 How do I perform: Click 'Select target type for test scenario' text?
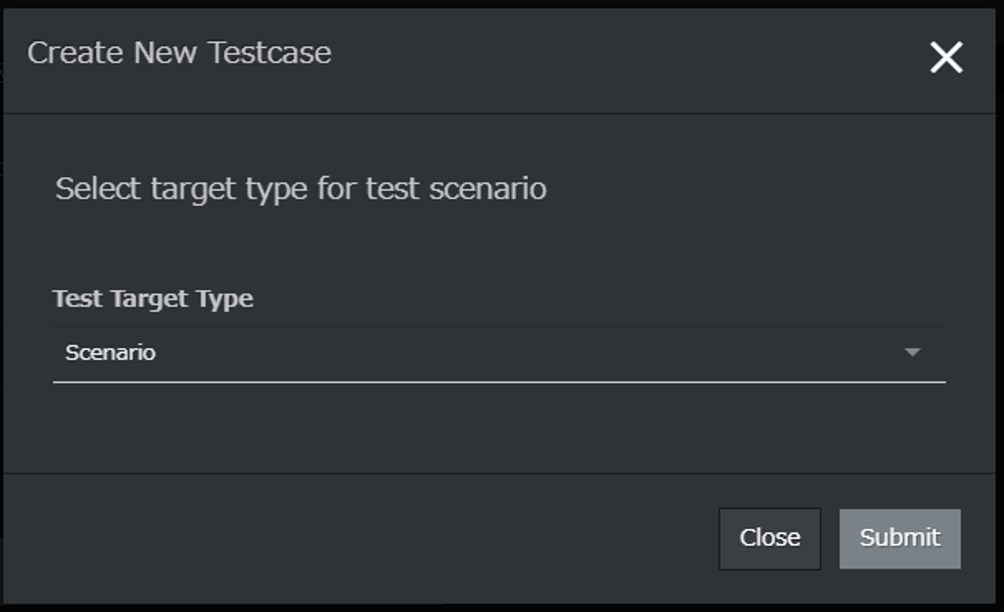click(x=300, y=188)
